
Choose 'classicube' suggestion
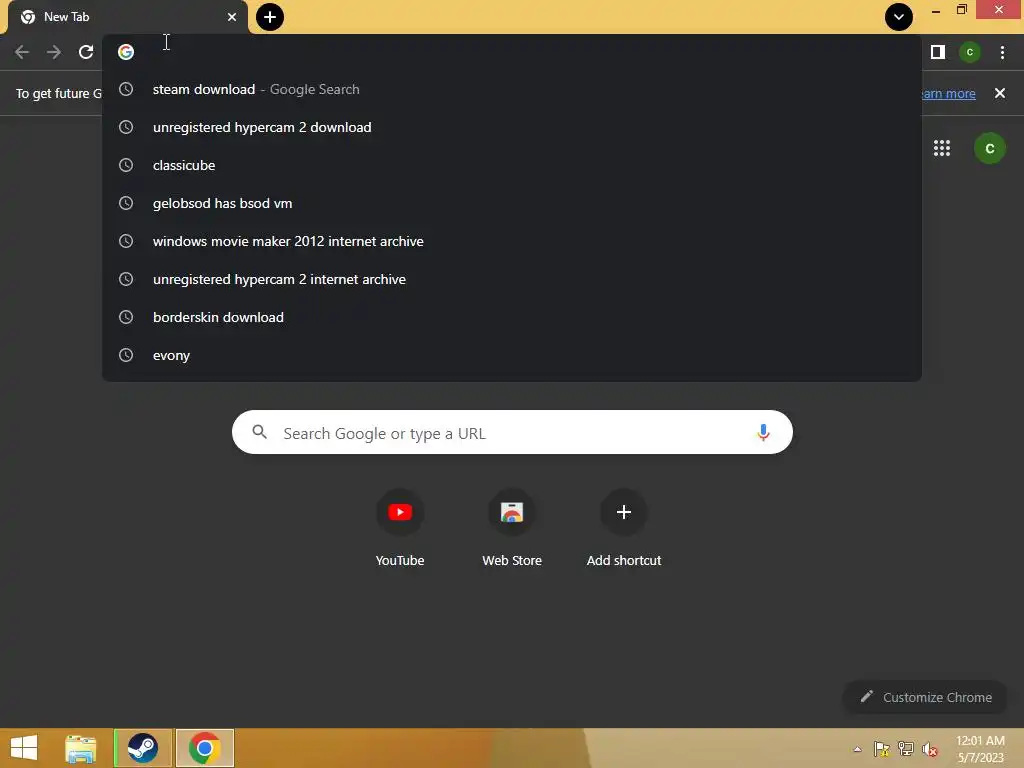512,165
